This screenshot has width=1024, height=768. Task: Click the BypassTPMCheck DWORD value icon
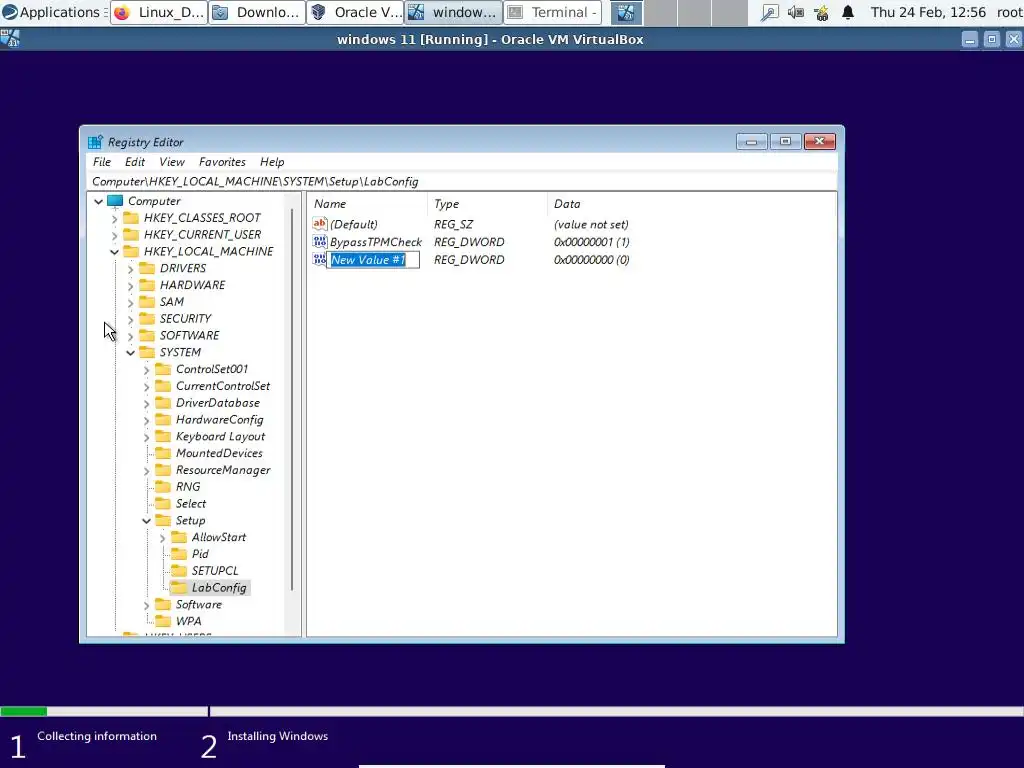click(320, 242)
